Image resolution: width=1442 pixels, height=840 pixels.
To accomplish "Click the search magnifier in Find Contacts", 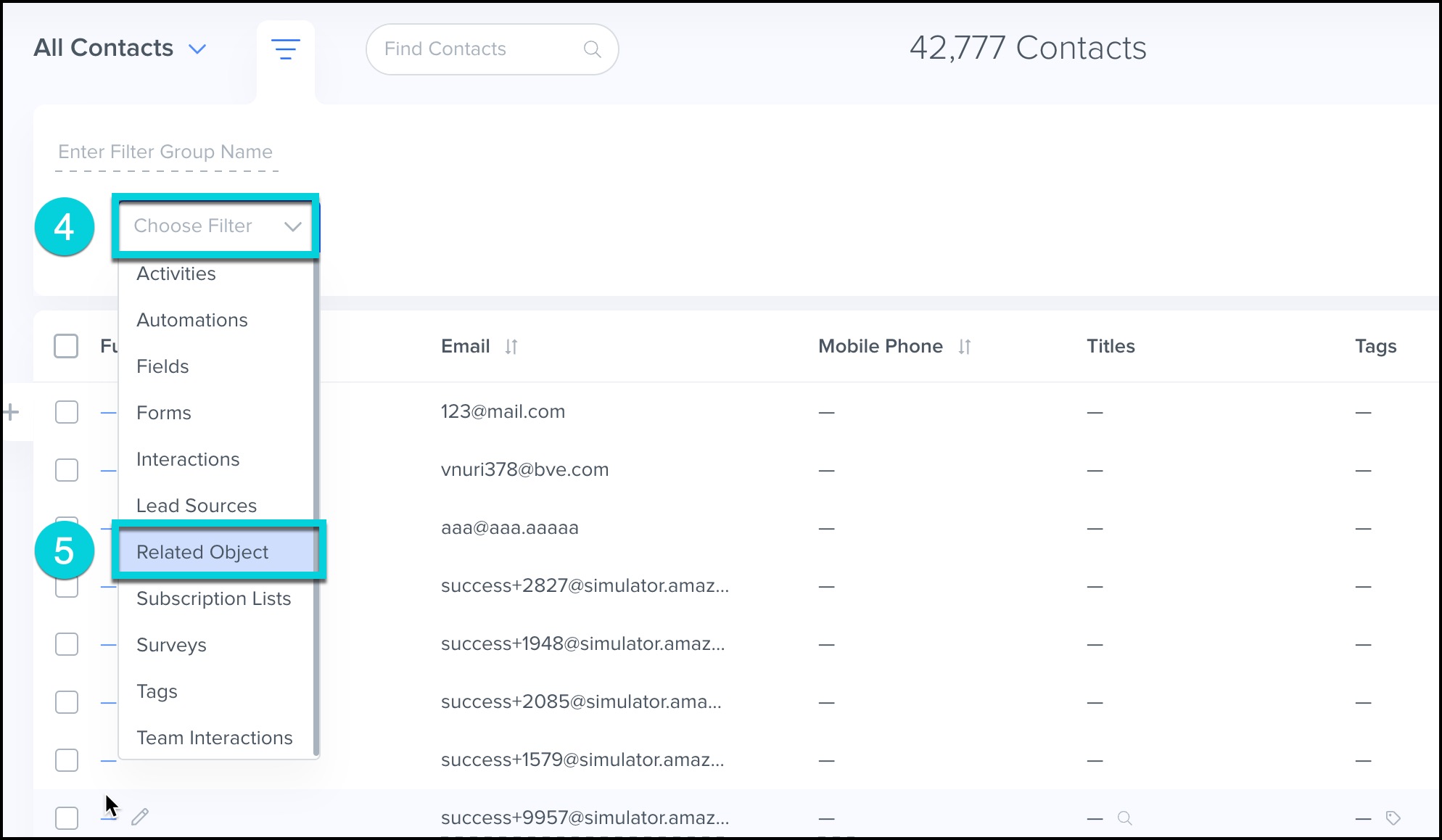I will tap(592, 49).
